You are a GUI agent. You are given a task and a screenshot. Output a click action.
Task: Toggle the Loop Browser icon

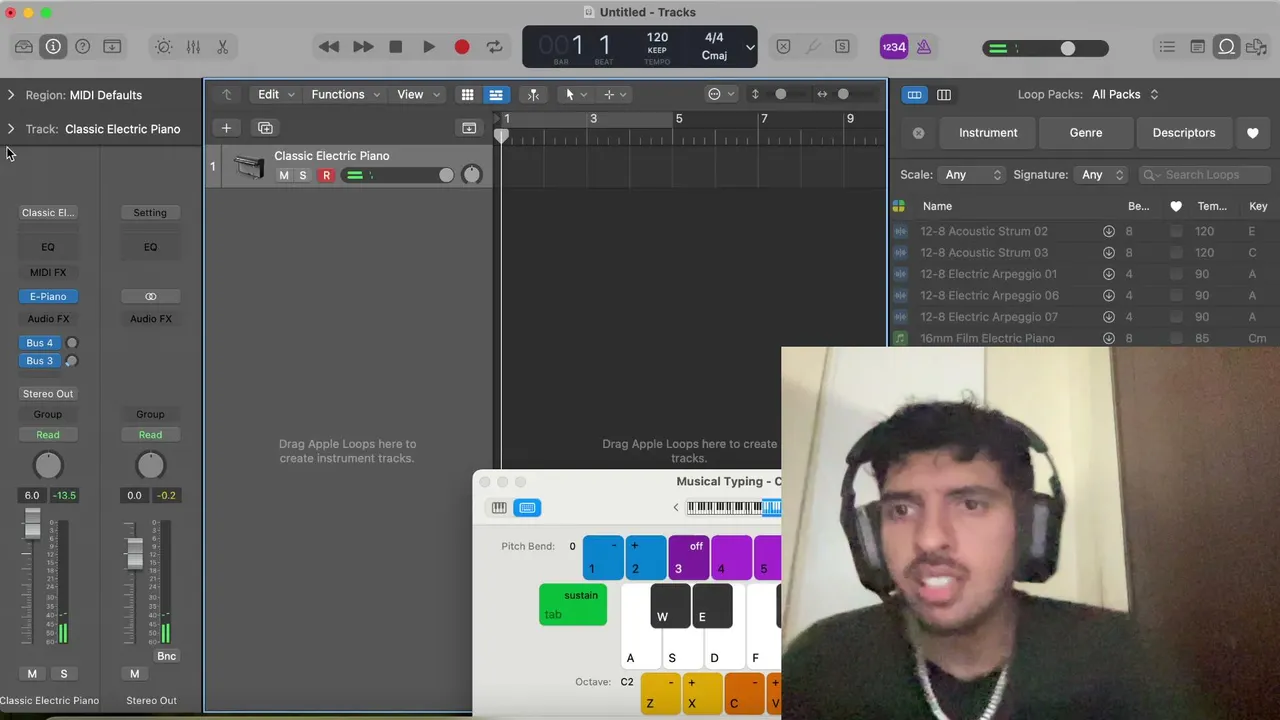pyautogui.click(x=1226, y=47)
